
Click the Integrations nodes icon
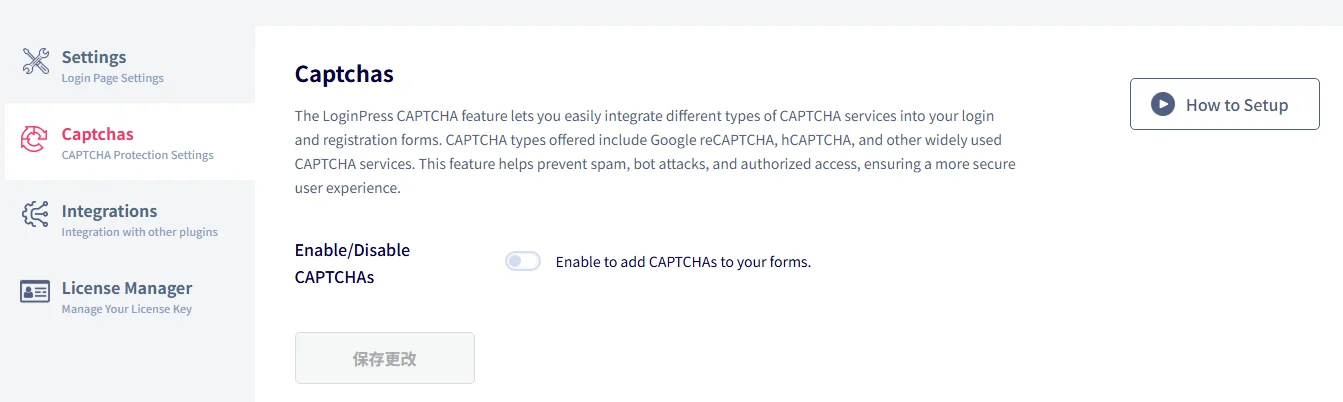click(35, 216)
